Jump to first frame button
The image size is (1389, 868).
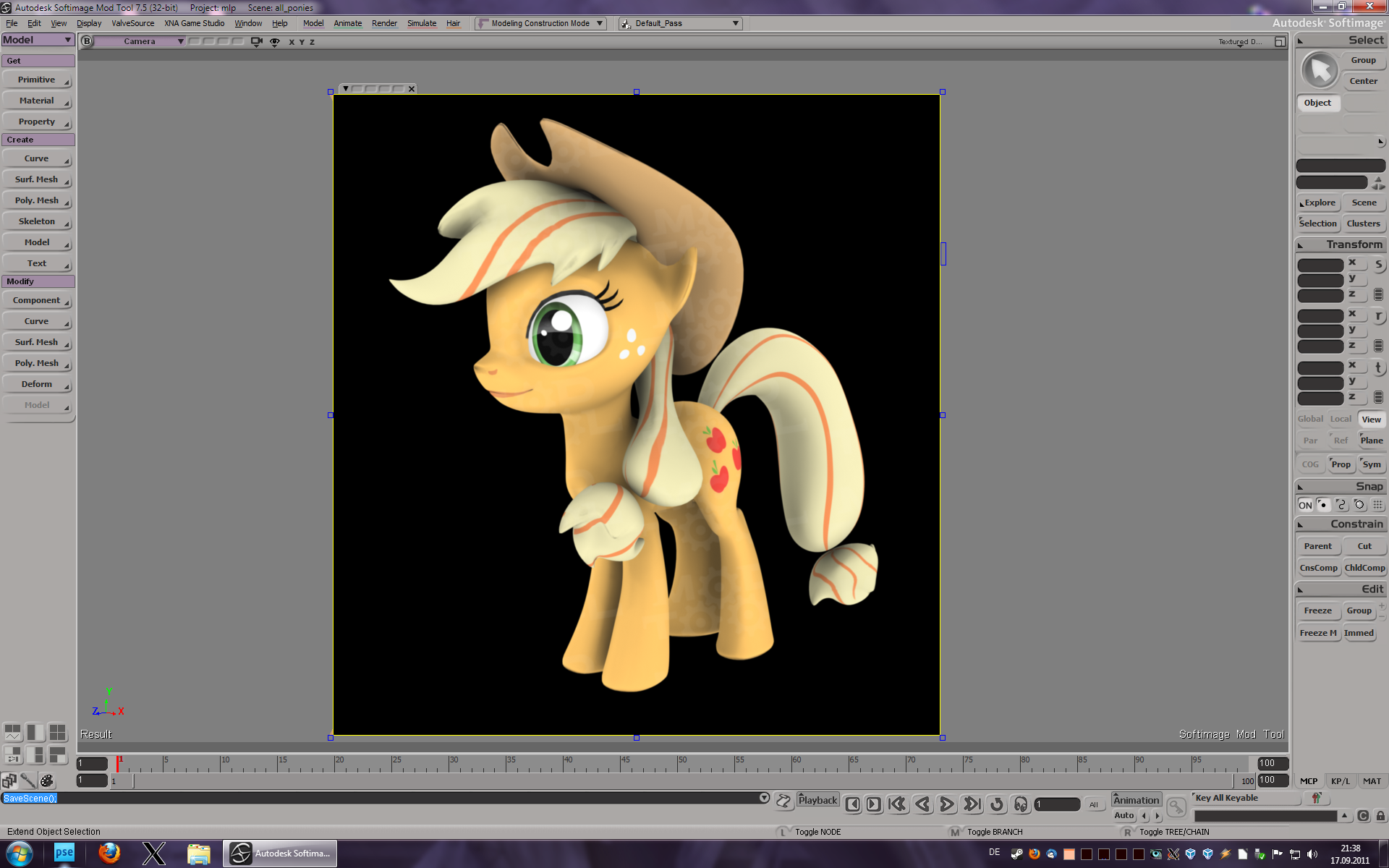point(897,804)
